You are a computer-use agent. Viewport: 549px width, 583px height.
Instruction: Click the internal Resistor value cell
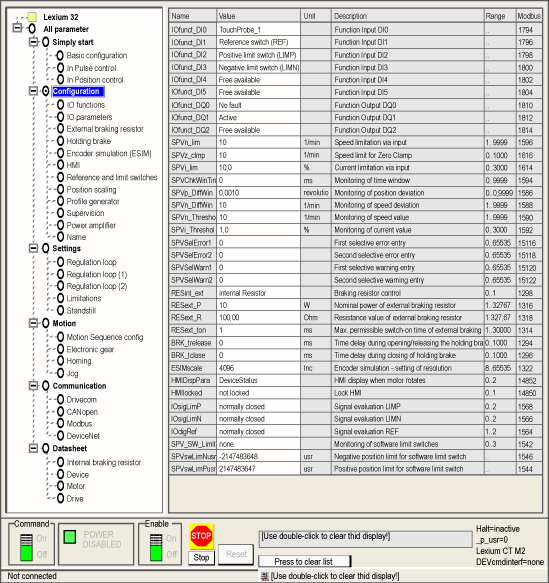[x=258, y=293]
